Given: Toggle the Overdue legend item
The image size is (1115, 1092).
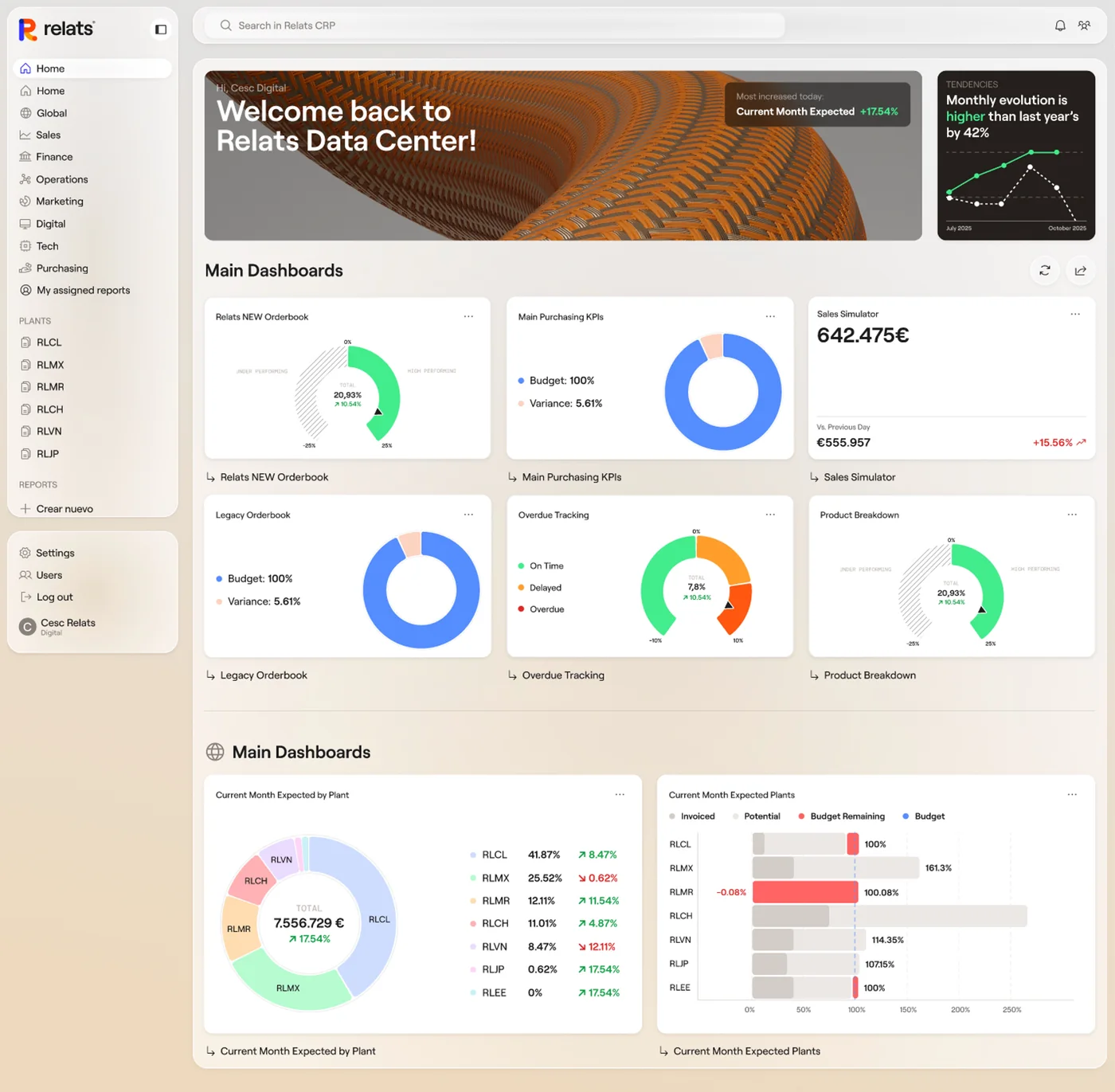Looking at the screenshot, I should point(541,609).
